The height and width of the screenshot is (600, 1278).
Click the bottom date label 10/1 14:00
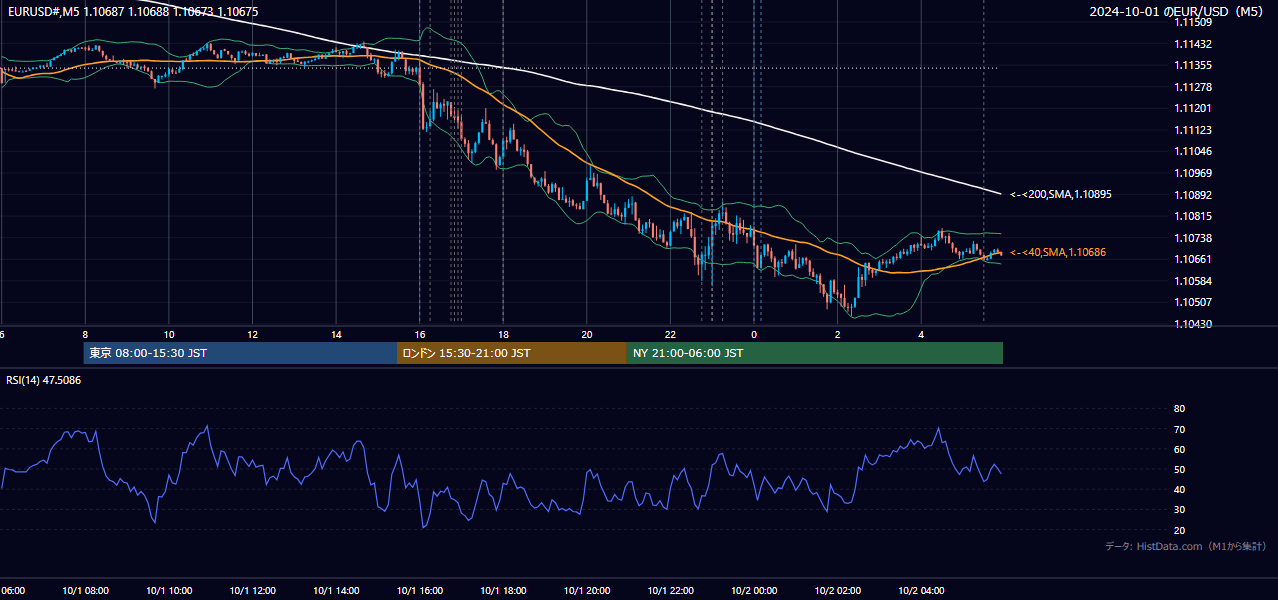337,591
